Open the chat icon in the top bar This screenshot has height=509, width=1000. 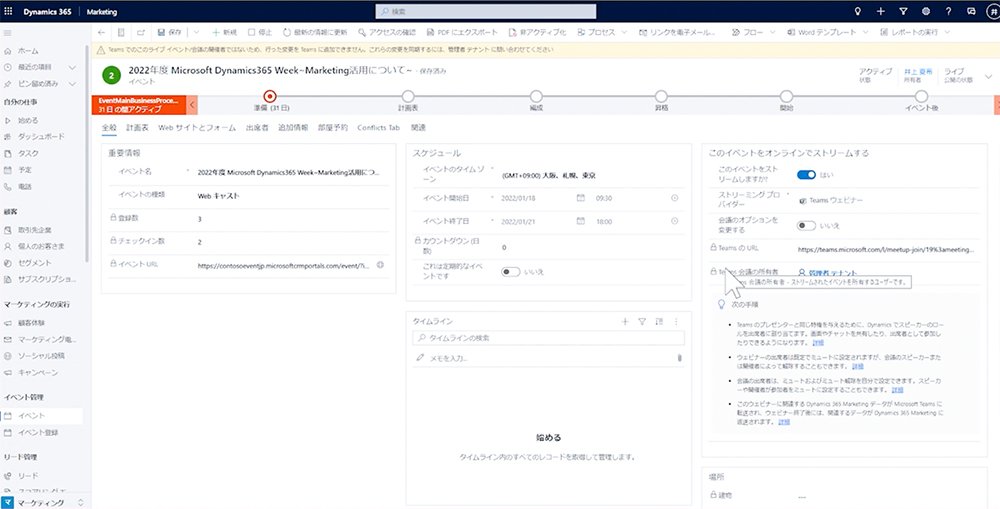click(x=971, y=11)
